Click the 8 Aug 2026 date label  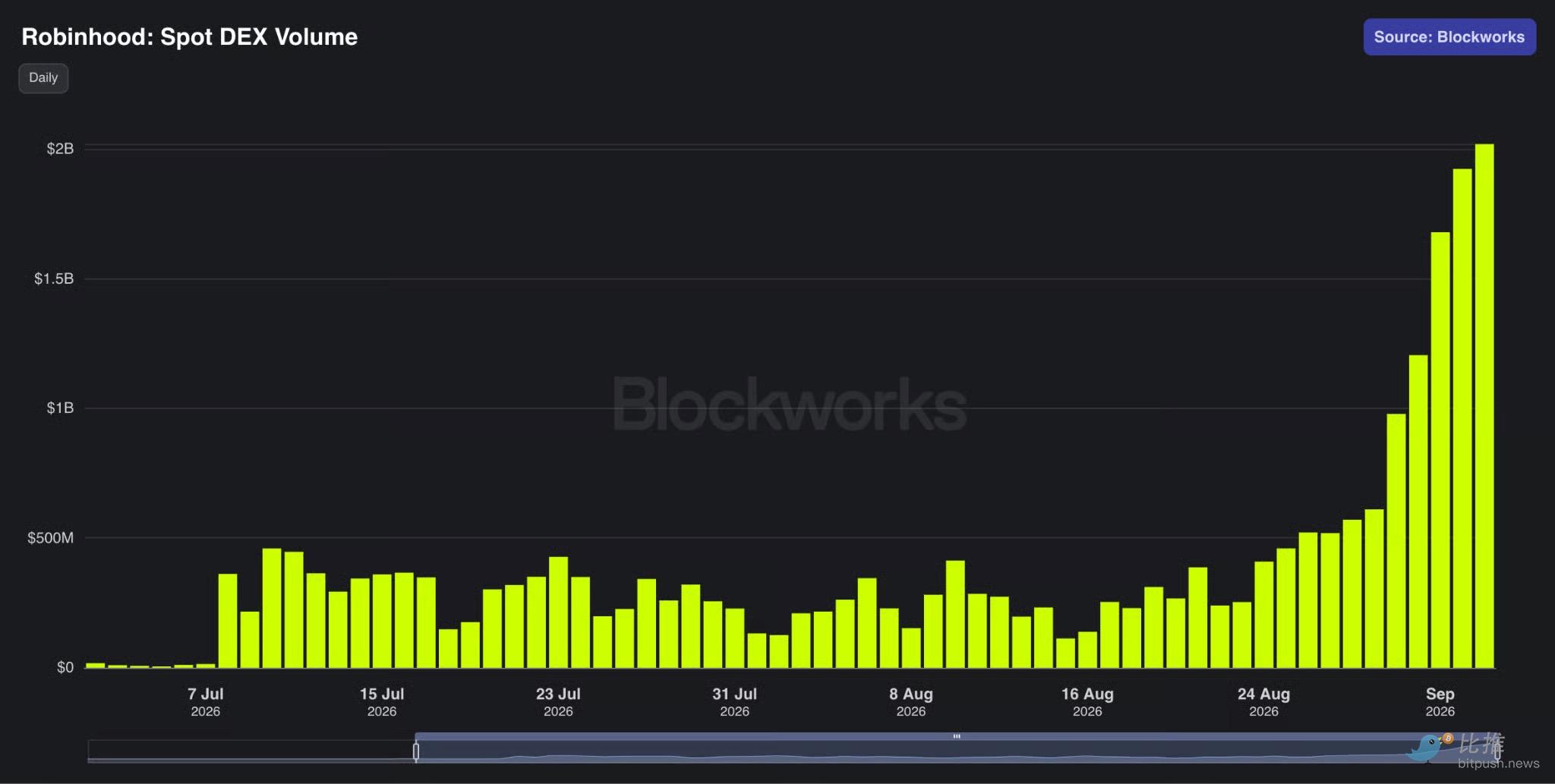tap(911, 702)
